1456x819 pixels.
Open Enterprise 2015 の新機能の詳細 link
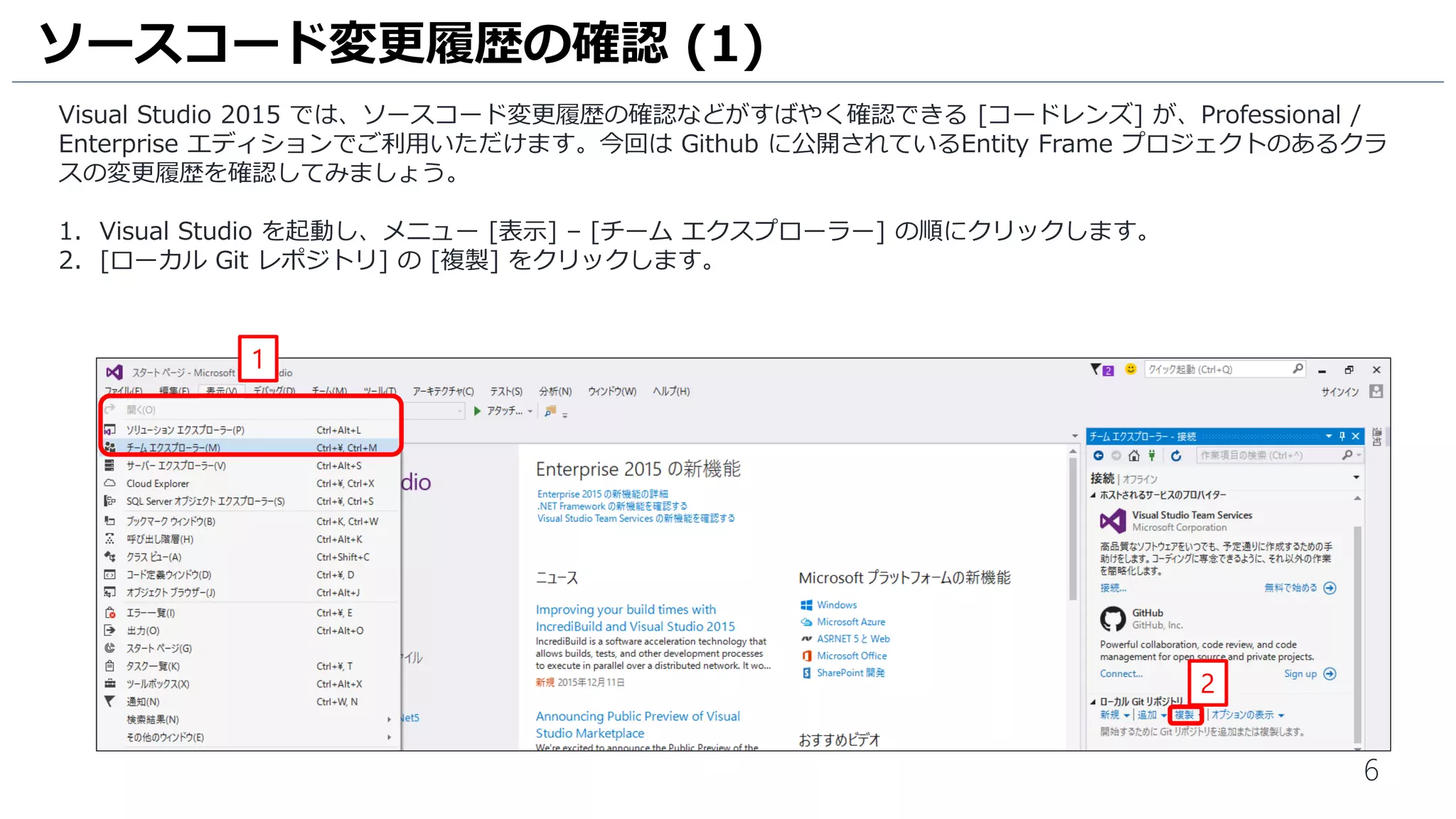click(603, 494)
